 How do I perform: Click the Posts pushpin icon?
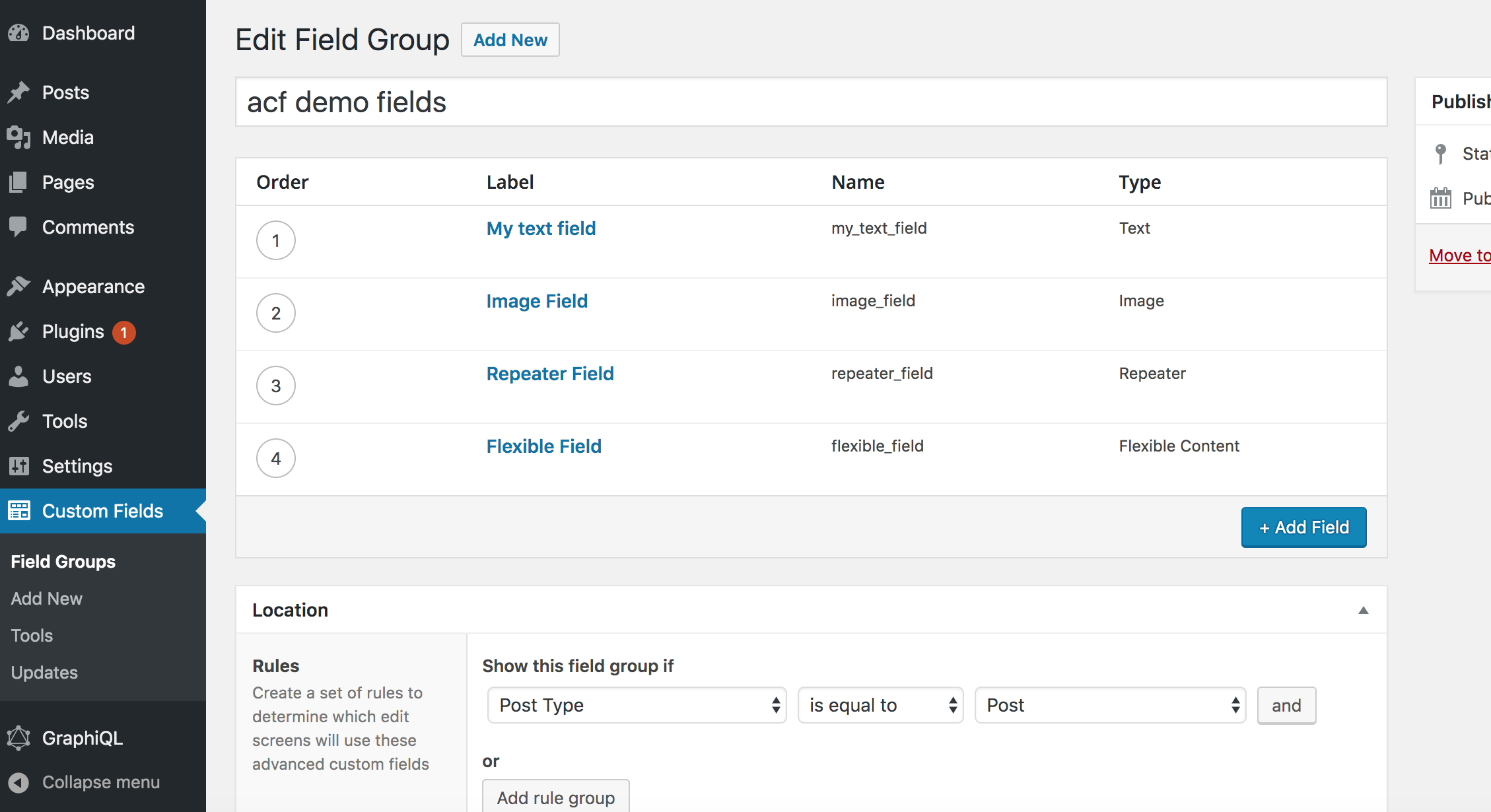(x=19, y=92)
